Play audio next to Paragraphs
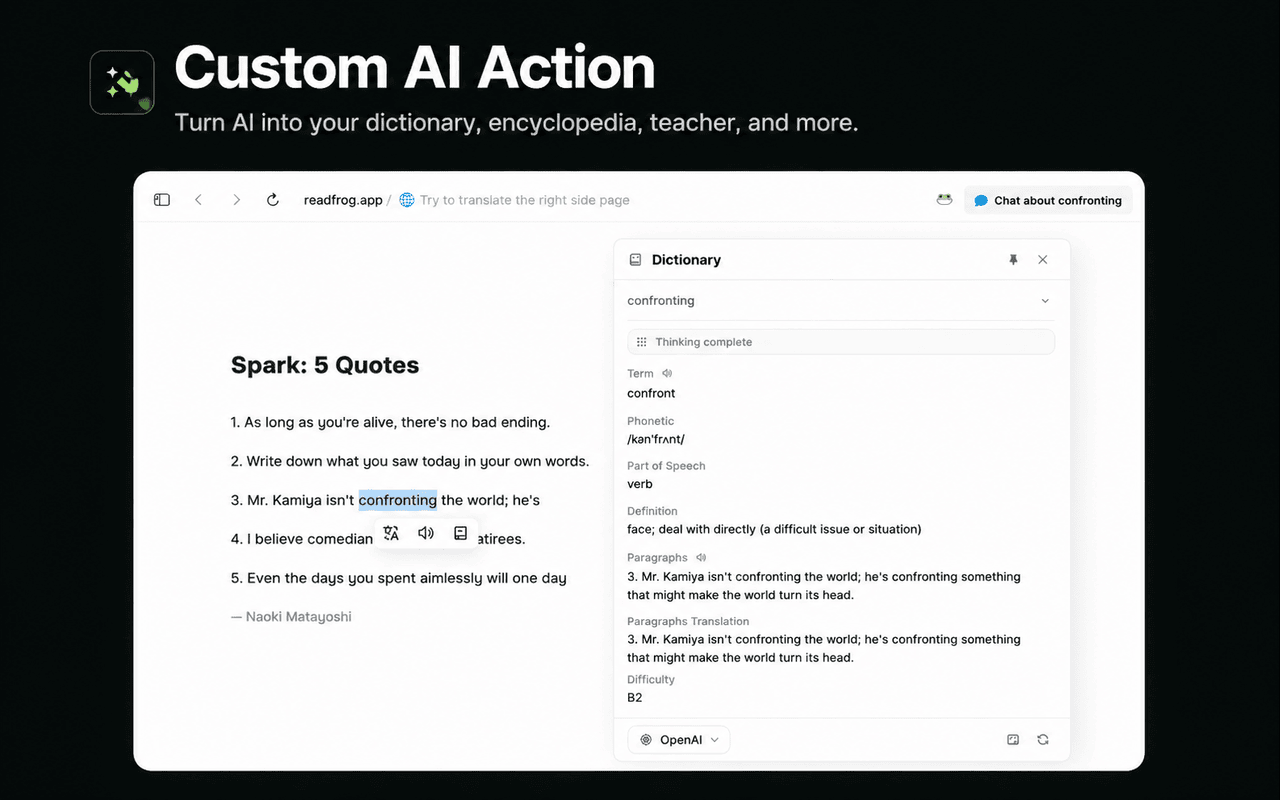 tap(701, 558)
